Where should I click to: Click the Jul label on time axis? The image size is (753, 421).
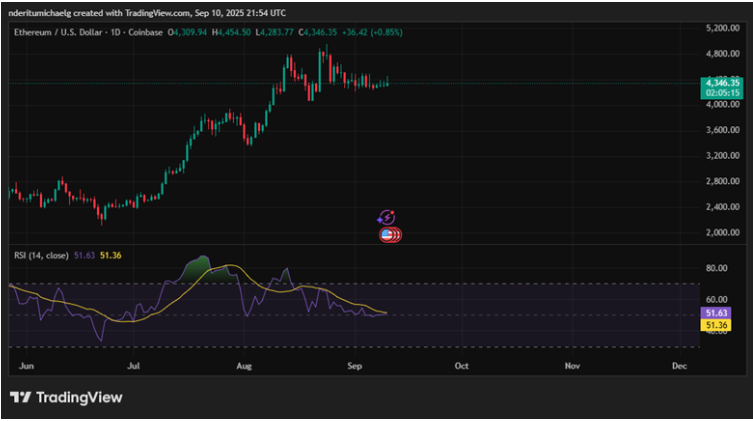point(133,367)
